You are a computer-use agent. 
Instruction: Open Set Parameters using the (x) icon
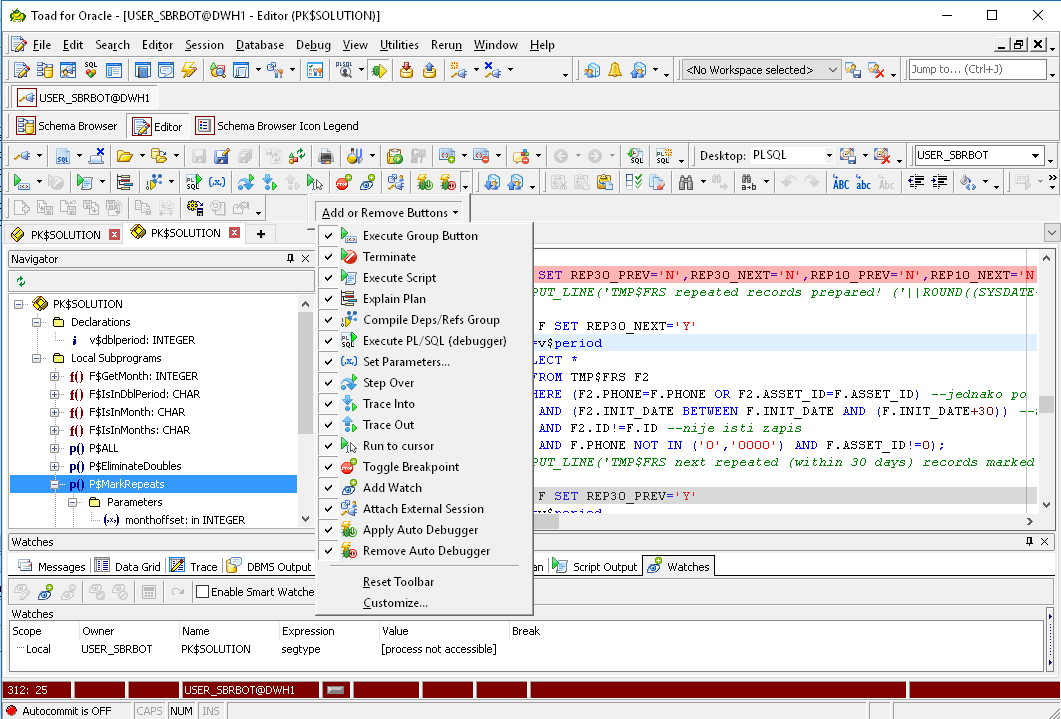(x=215, y=182)
